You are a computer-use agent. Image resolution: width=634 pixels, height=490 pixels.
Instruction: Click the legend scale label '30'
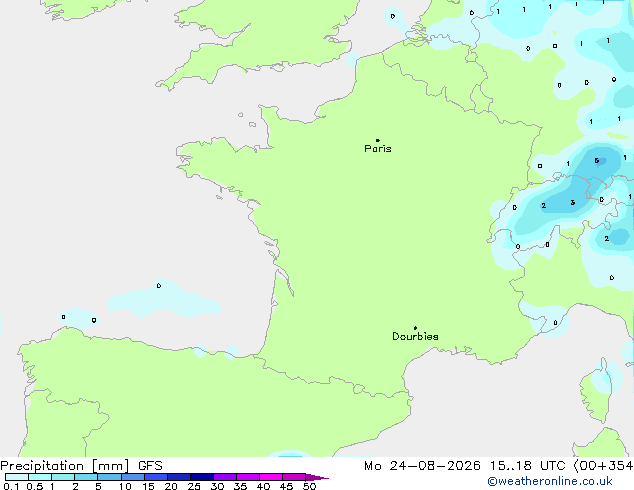click(217, 486)
